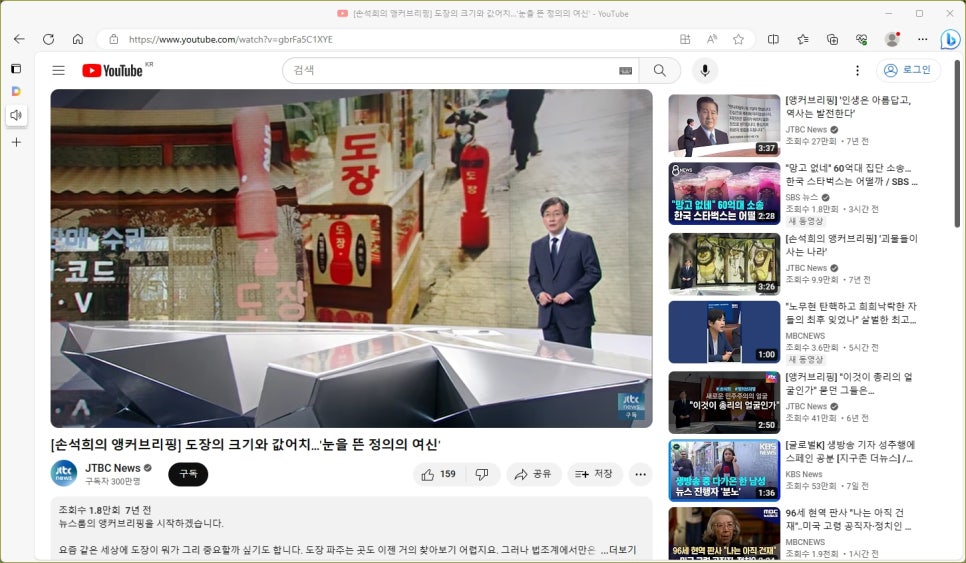Save the video with 저장

point(594,474)
